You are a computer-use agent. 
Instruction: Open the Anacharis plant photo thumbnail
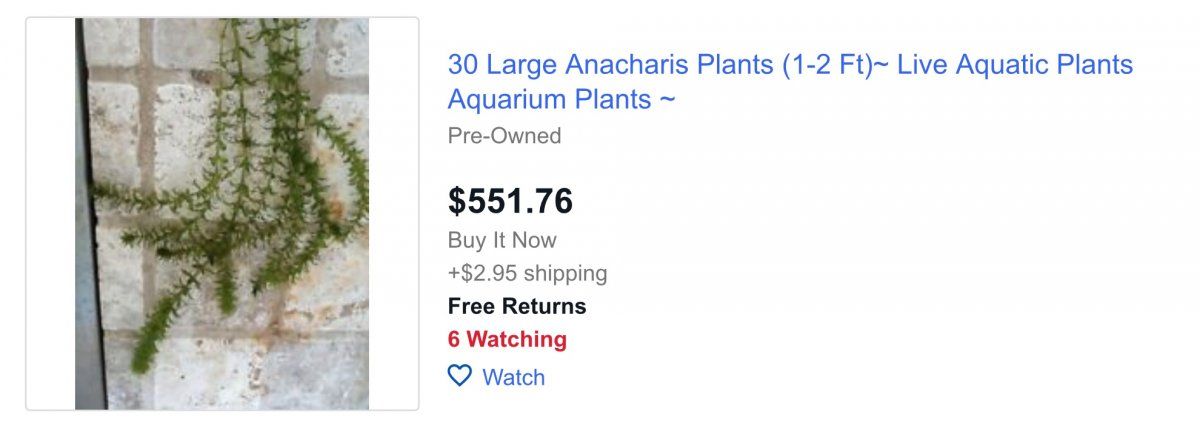point(222,213)
